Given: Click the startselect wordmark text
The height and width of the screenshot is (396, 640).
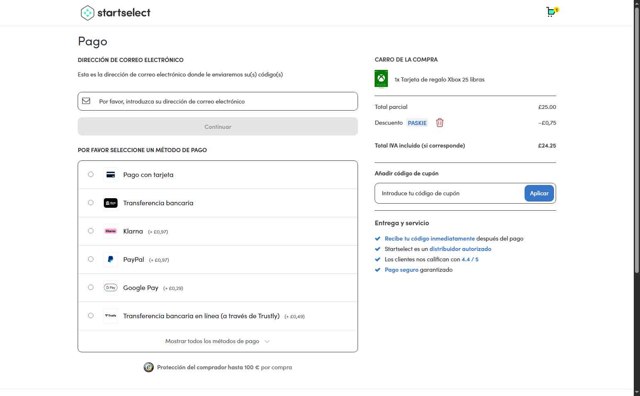Looking at the screenshot, I should (x=124, y=13).
